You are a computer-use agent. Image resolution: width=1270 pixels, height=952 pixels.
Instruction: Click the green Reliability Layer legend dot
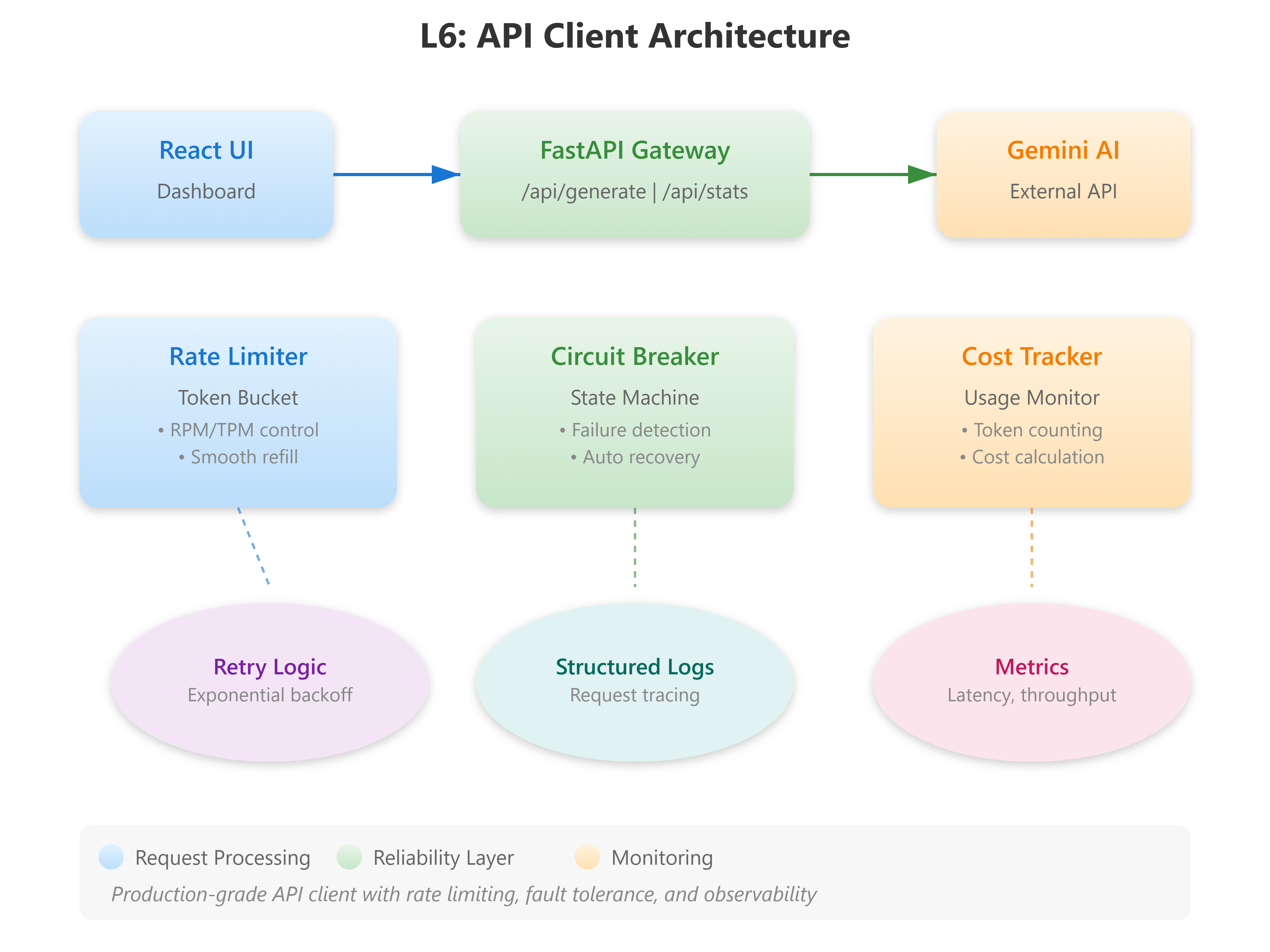(350, 858)
